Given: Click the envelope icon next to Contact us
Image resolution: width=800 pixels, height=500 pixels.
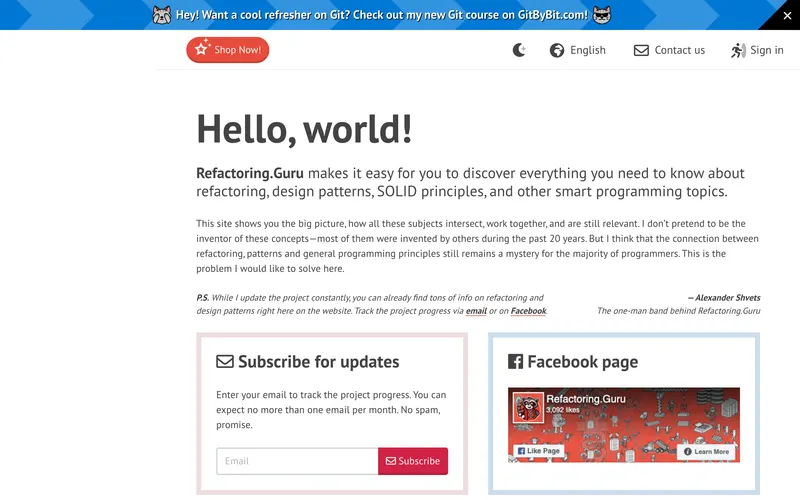Looking at the screenshot, I should 641,50.
